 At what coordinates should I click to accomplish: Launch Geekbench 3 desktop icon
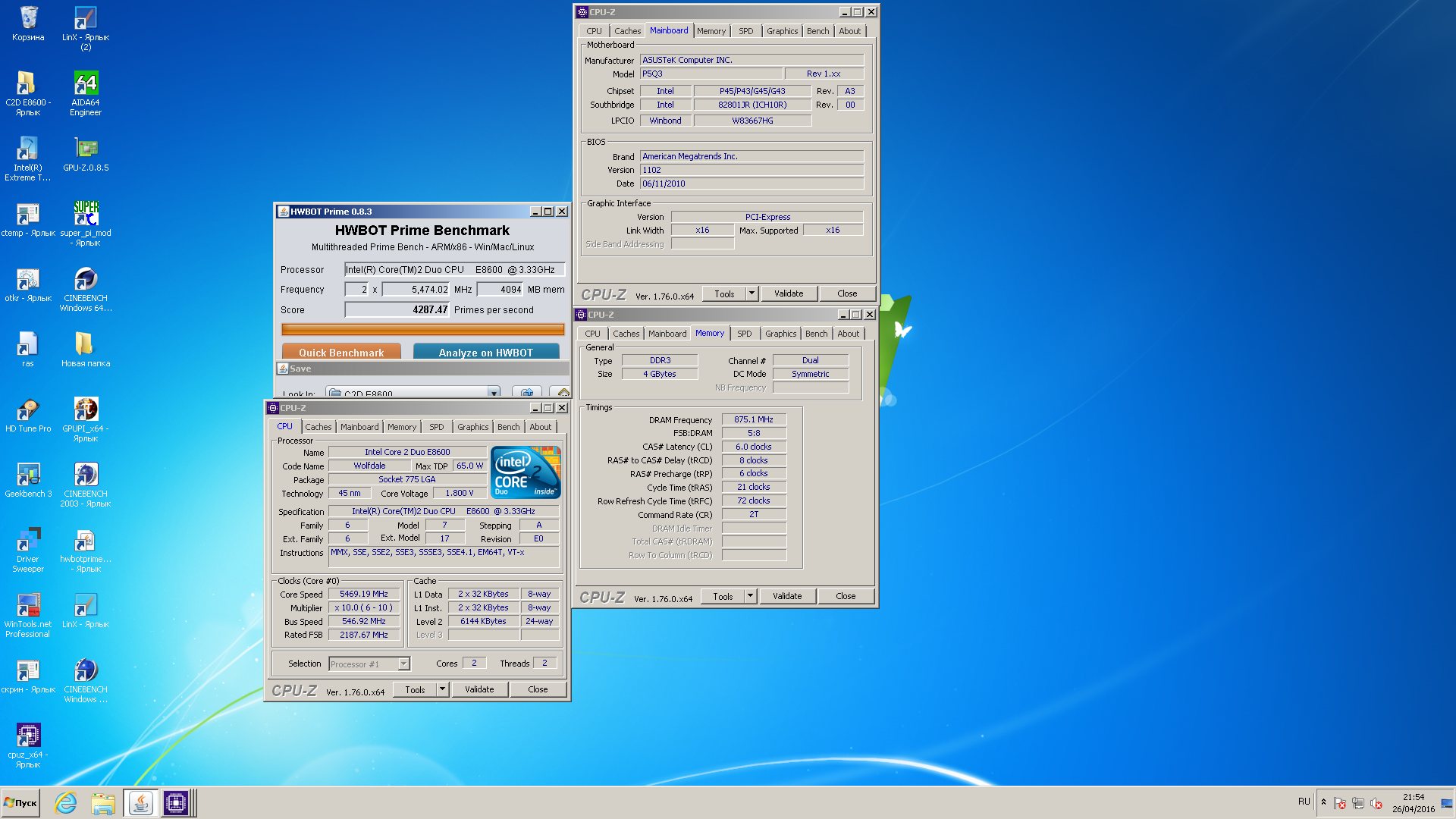click(28, 479)
